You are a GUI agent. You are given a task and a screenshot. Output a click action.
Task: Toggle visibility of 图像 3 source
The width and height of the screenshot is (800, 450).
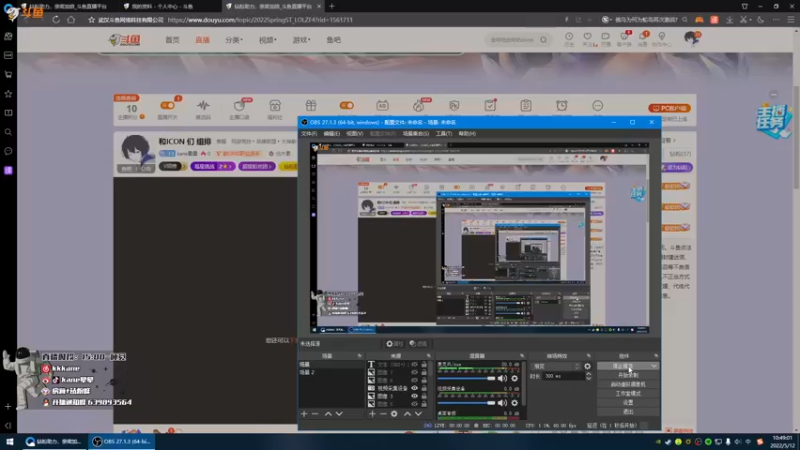[x=414, y=396]
